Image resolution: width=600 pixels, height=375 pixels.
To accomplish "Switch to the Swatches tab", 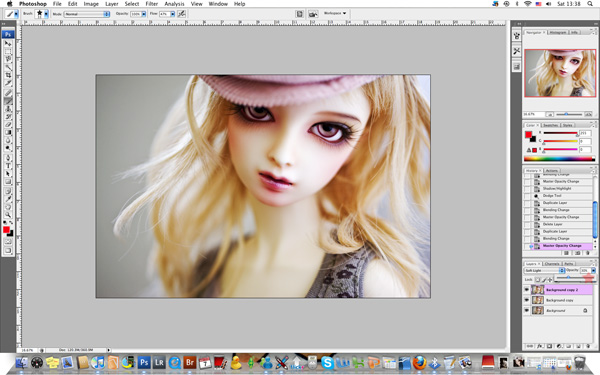I will (x=551, y=125).
